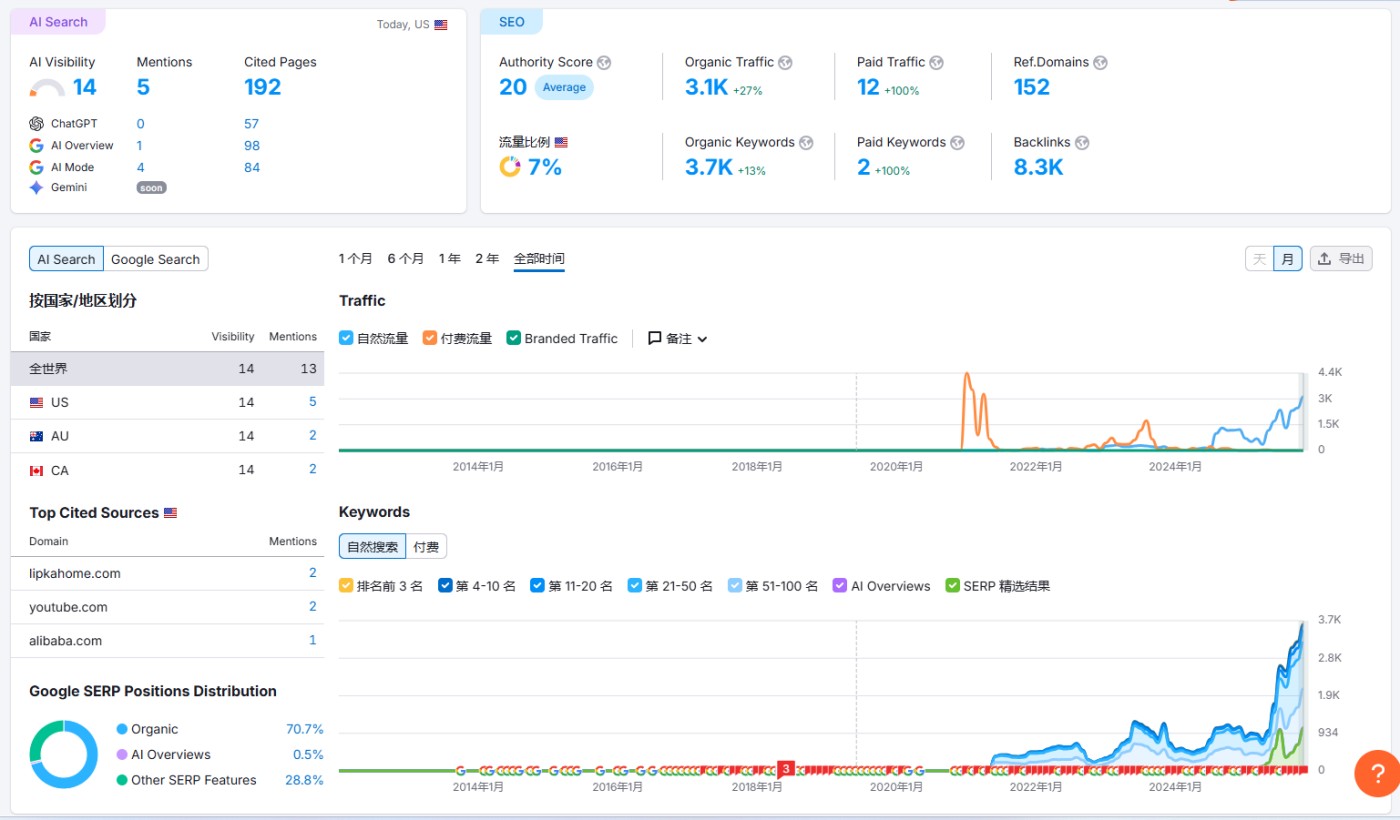Click the SERP positions donut chart
The width and height of the screenshot is (1400, 820).
click(64, 754)
